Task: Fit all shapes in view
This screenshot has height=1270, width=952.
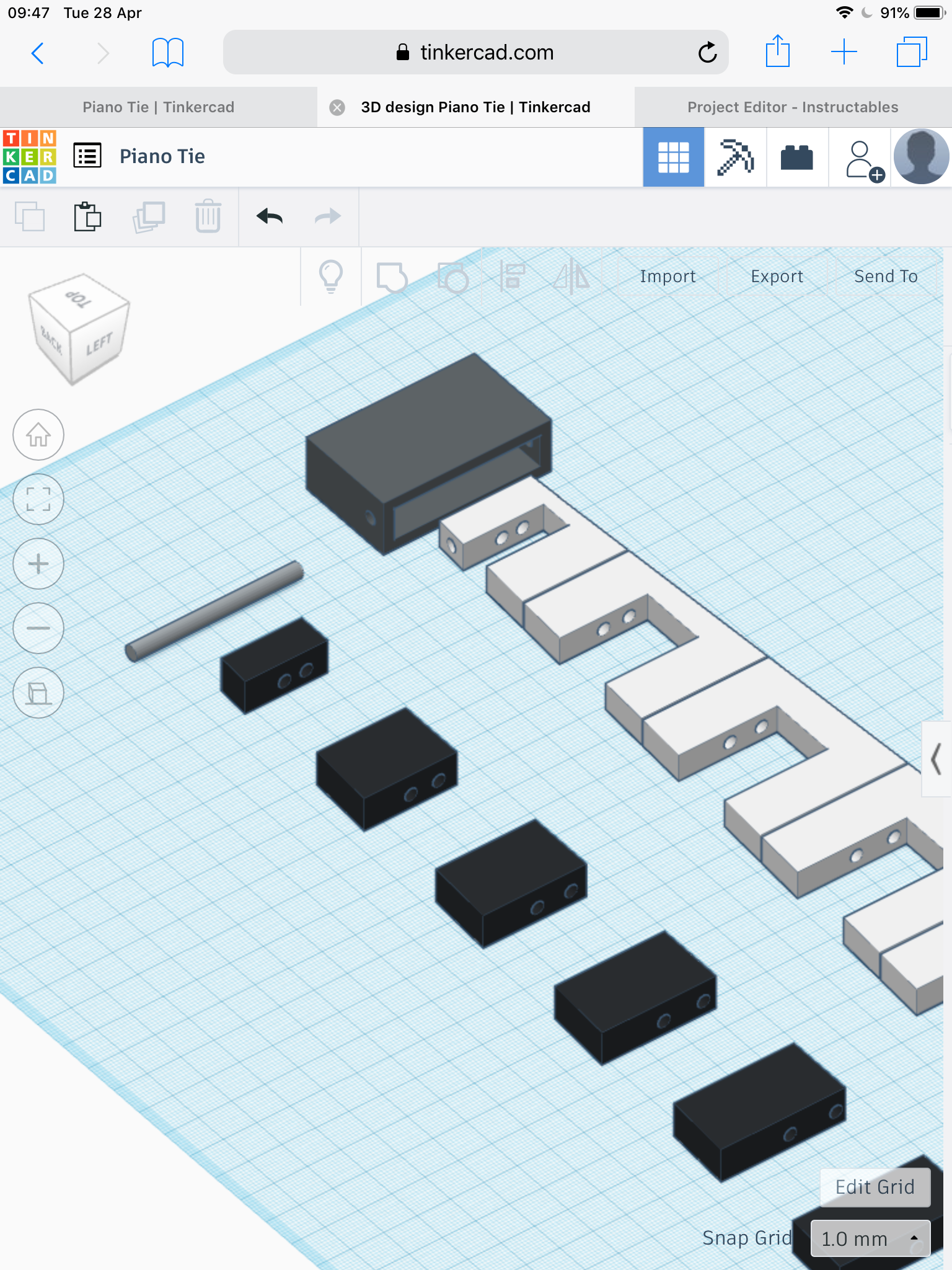Action: tap(38, 499)
